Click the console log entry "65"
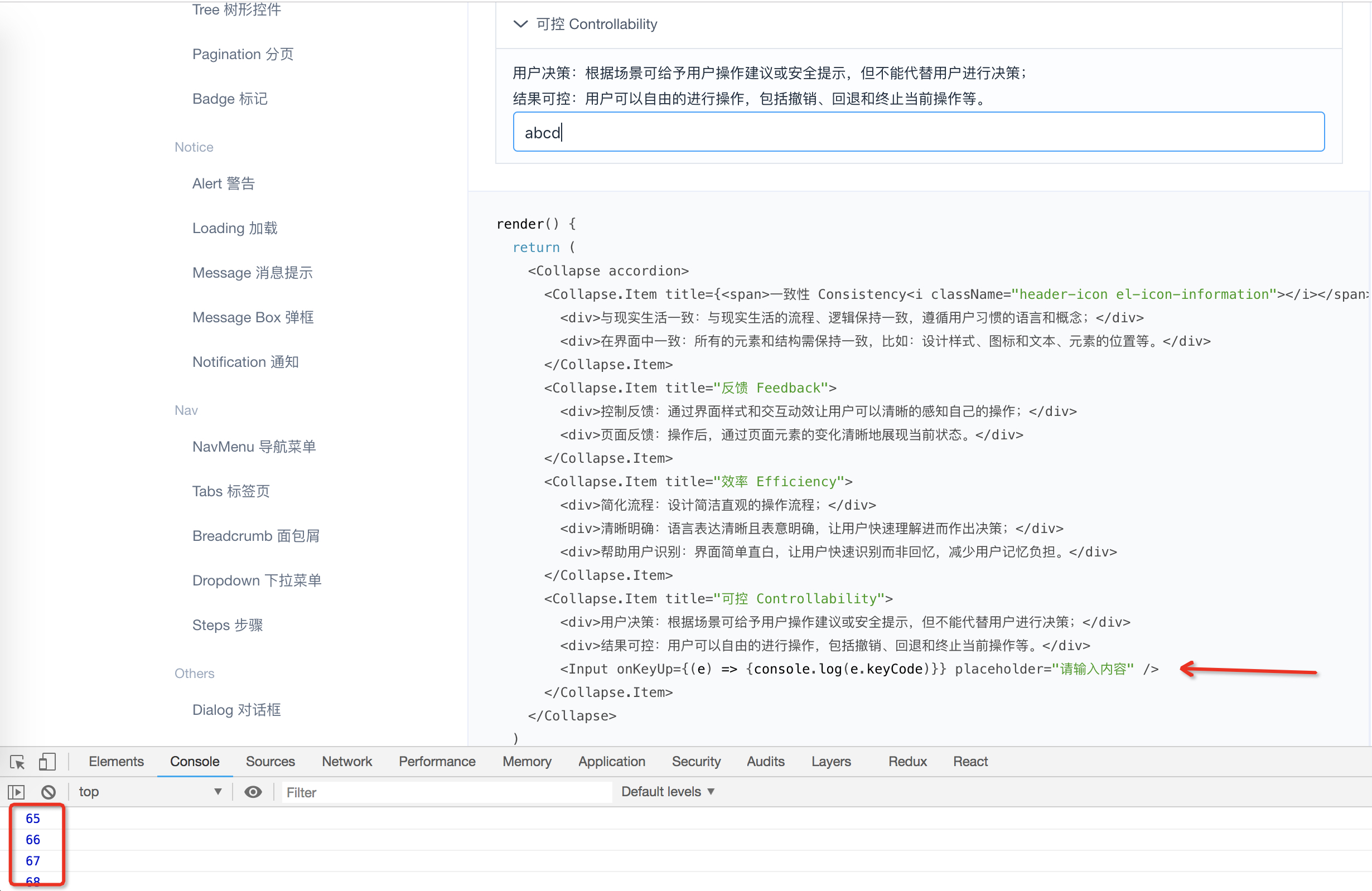Viewport: 1372px width, 891px height. click(33, 819)
